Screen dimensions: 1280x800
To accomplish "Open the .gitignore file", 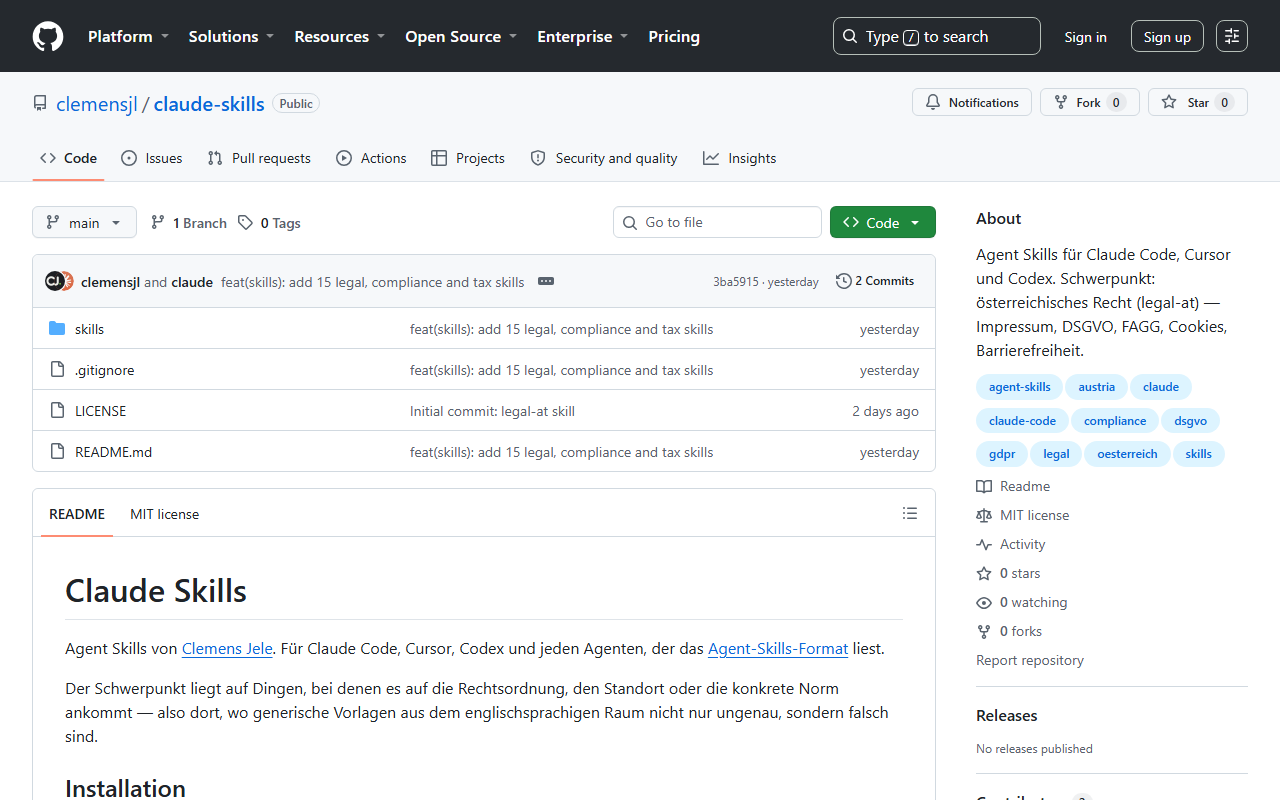I will [104, 370].
